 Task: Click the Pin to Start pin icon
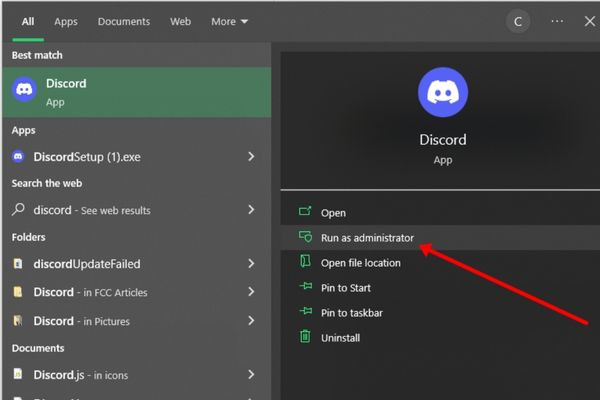click(305, 286)
